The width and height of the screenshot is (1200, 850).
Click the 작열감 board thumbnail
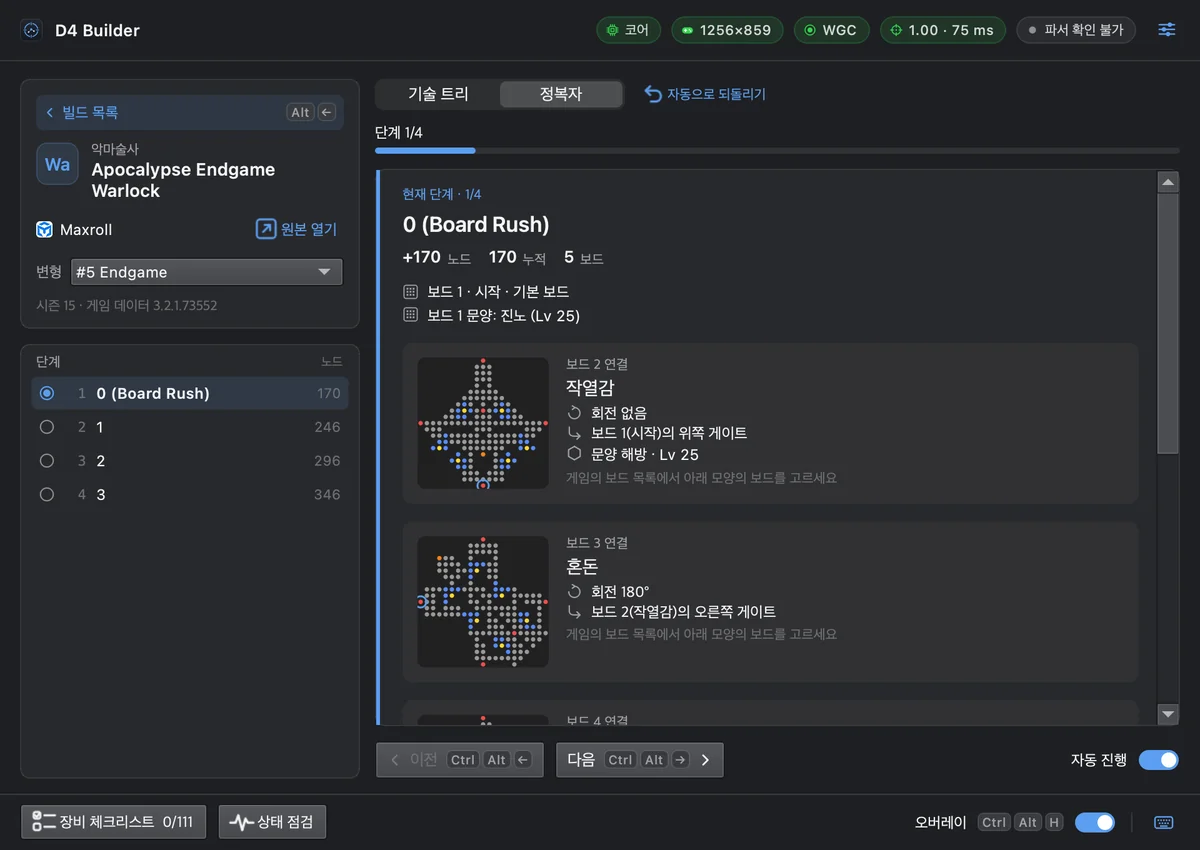pos(483,423)
